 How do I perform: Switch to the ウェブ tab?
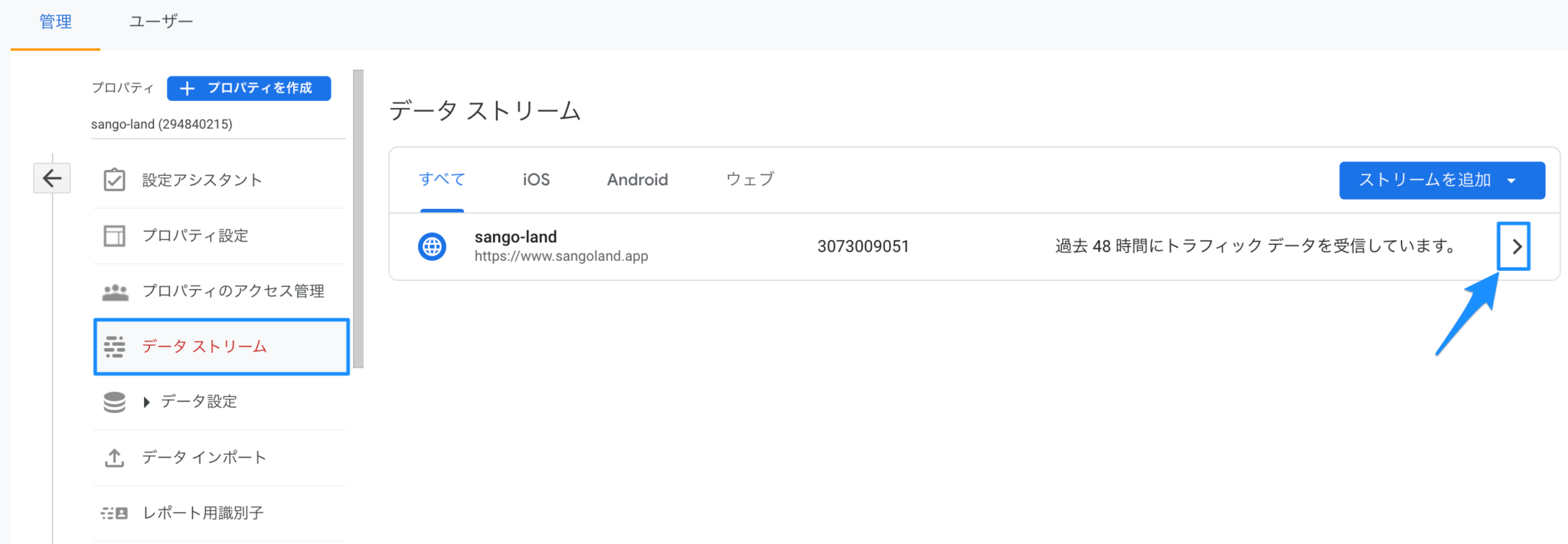[749, 179]
